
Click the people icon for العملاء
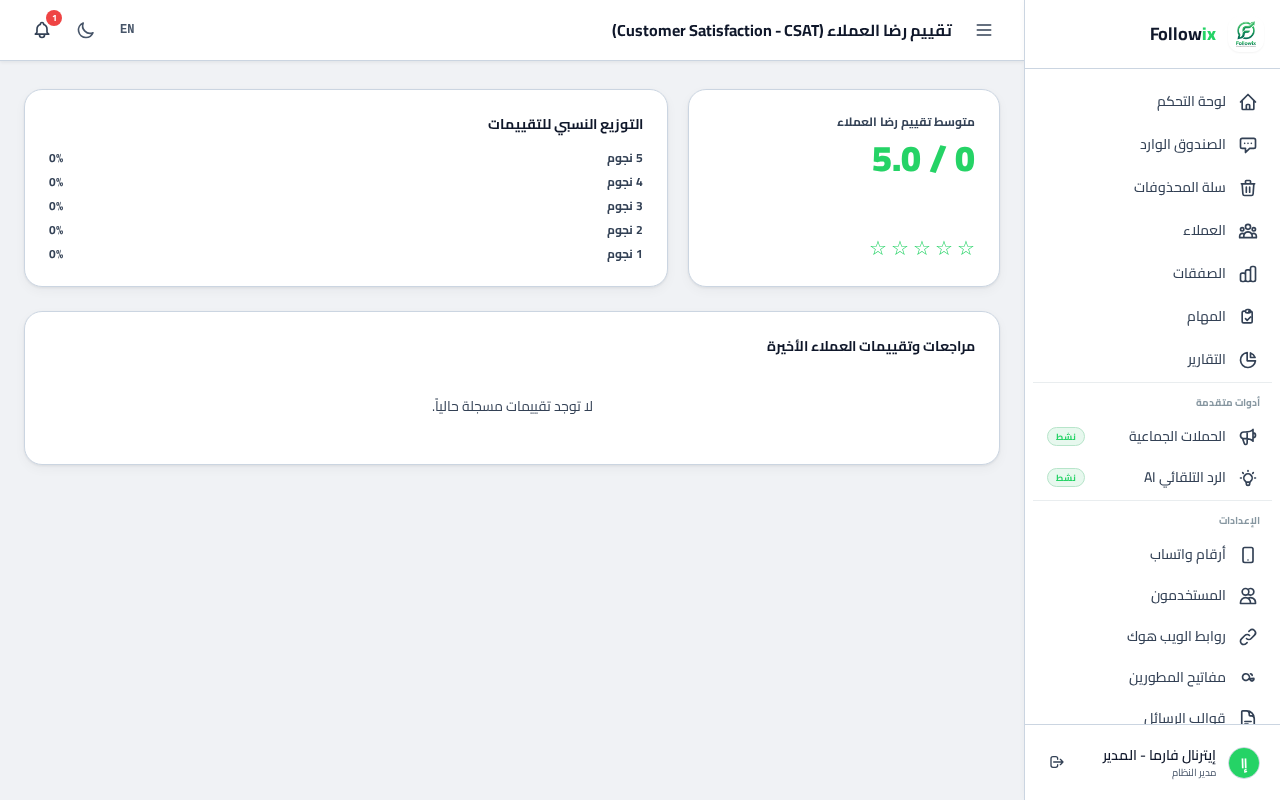(1248, 231)
